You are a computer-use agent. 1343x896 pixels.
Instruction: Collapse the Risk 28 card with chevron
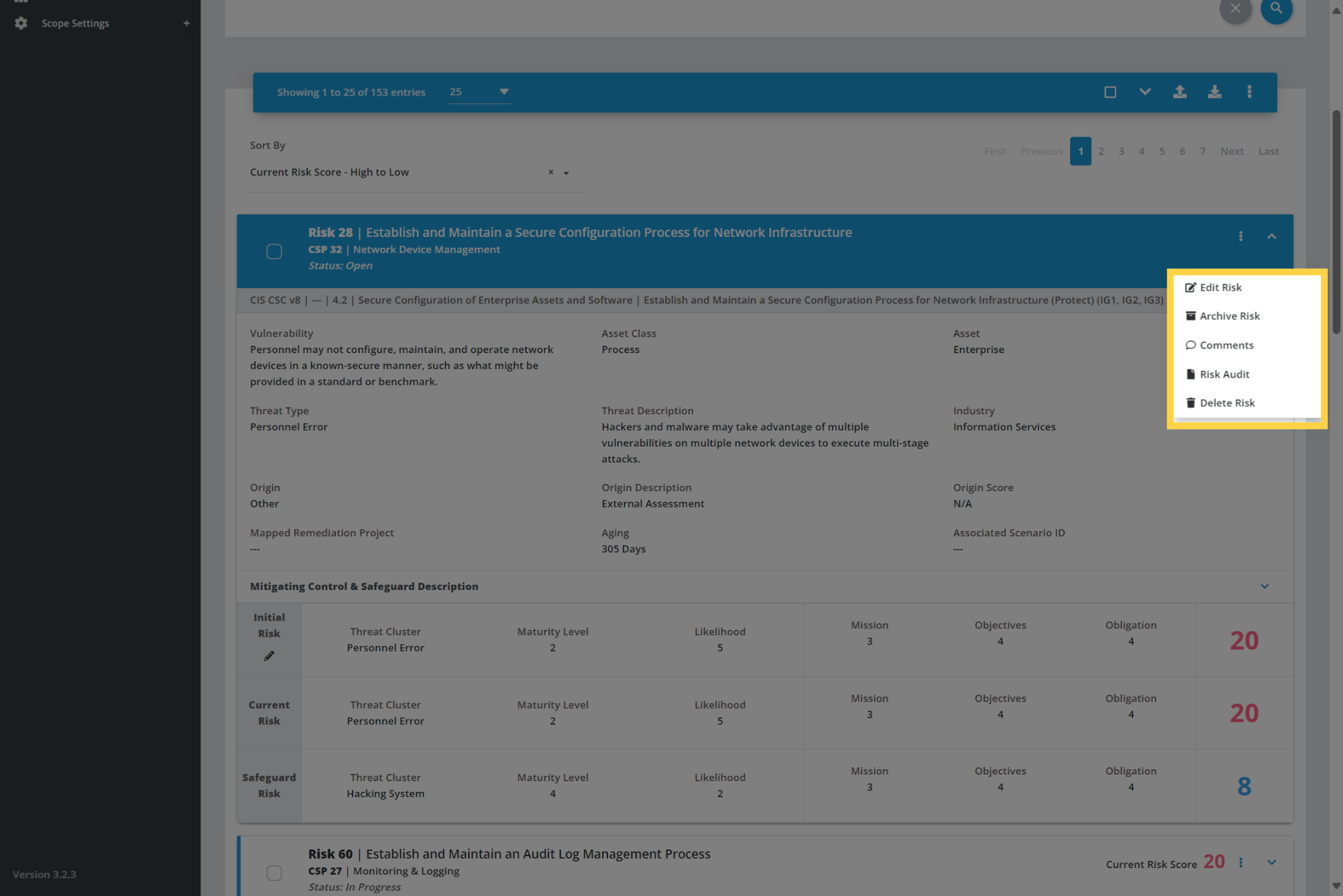(x=1271, y=236)
